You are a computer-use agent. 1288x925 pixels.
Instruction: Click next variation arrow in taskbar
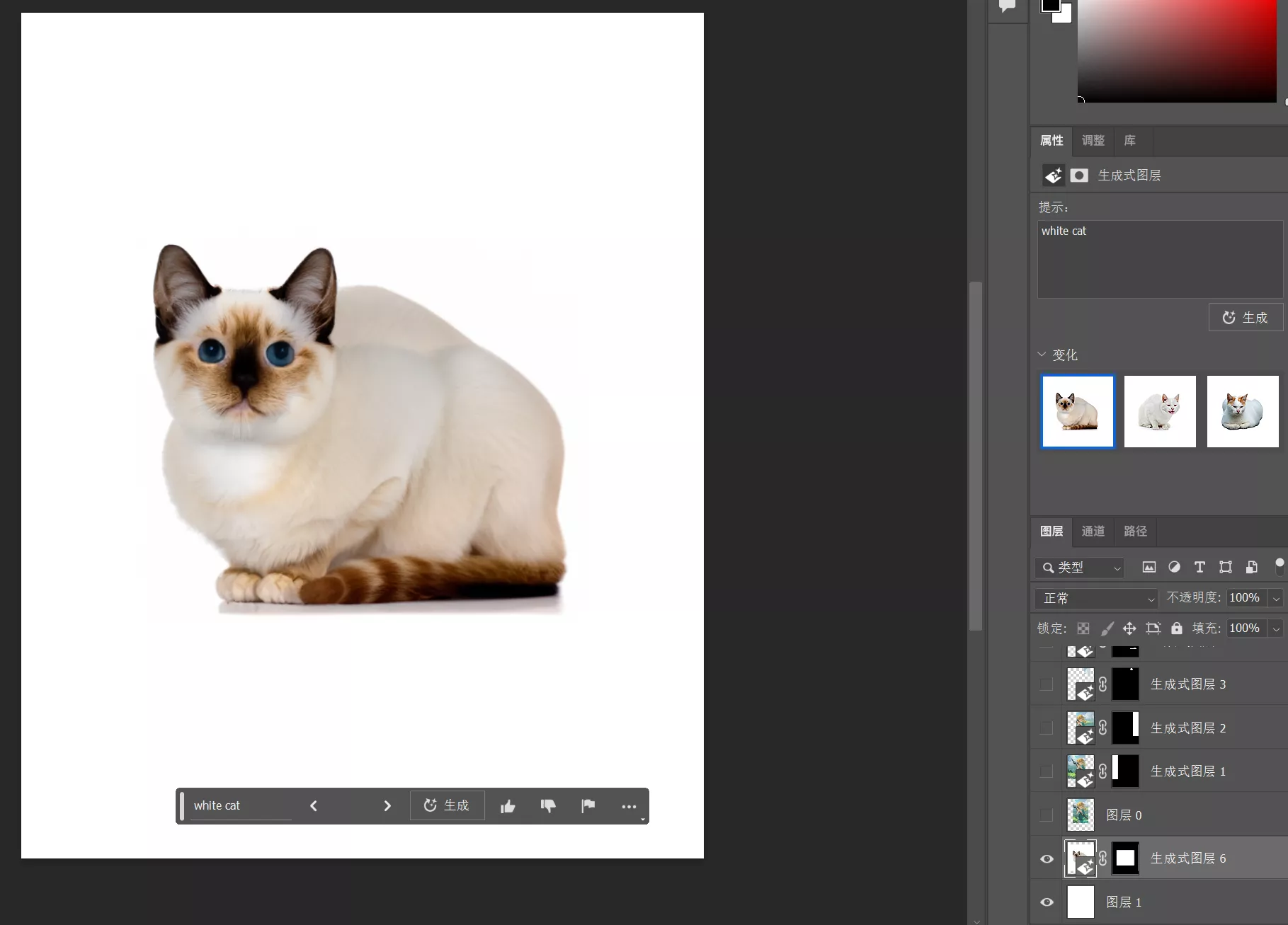[x=387, y=806]
